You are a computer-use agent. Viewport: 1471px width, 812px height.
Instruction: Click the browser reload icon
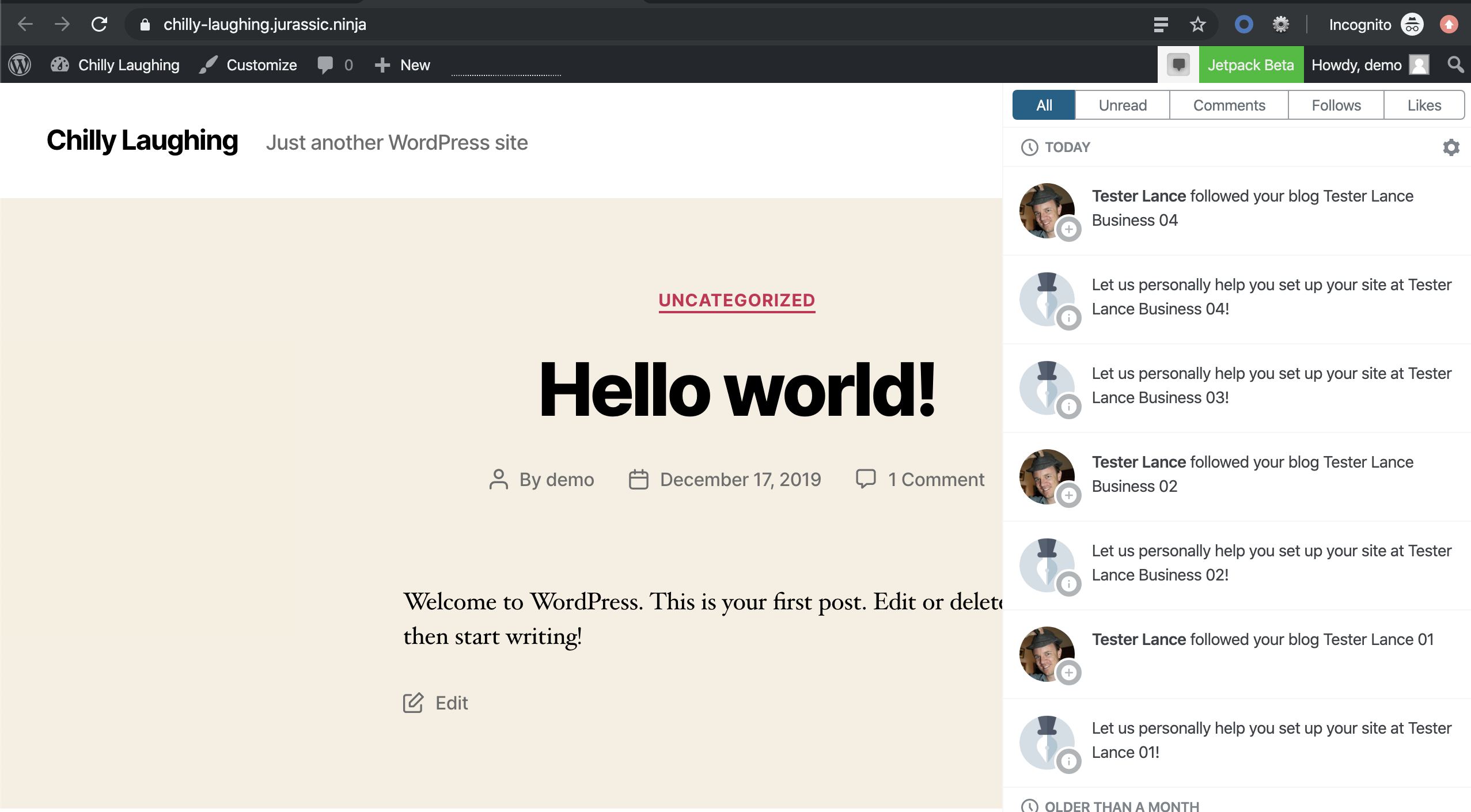[x=99, y=24]
